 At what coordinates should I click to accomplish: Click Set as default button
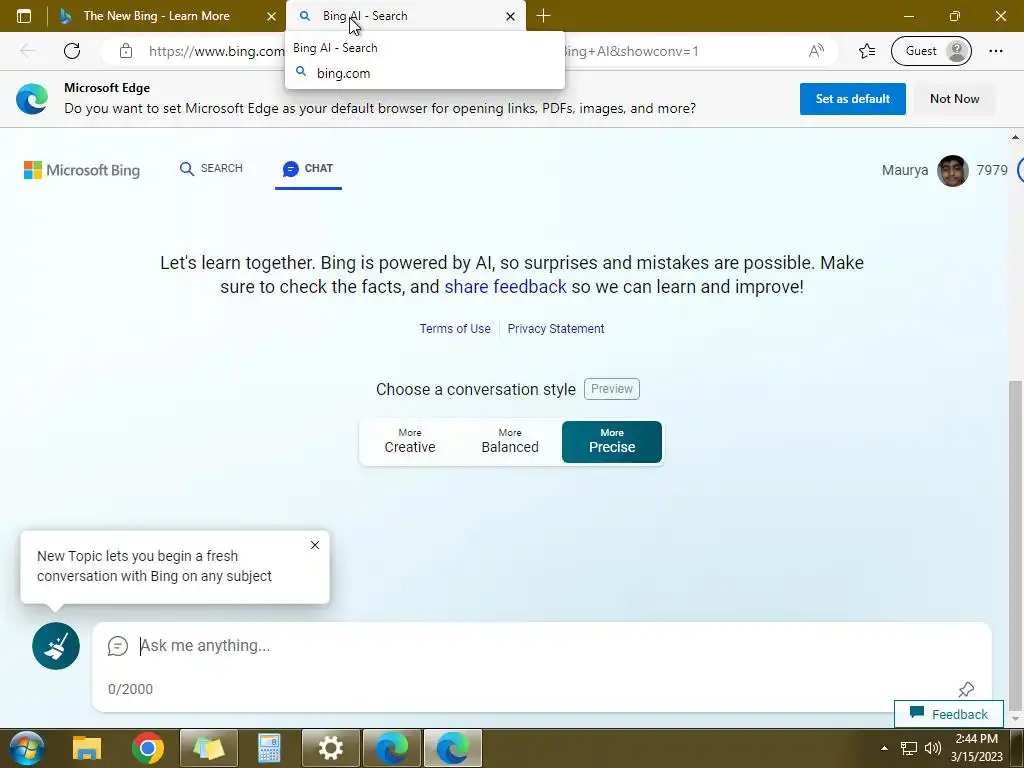[x=852, y=99]
